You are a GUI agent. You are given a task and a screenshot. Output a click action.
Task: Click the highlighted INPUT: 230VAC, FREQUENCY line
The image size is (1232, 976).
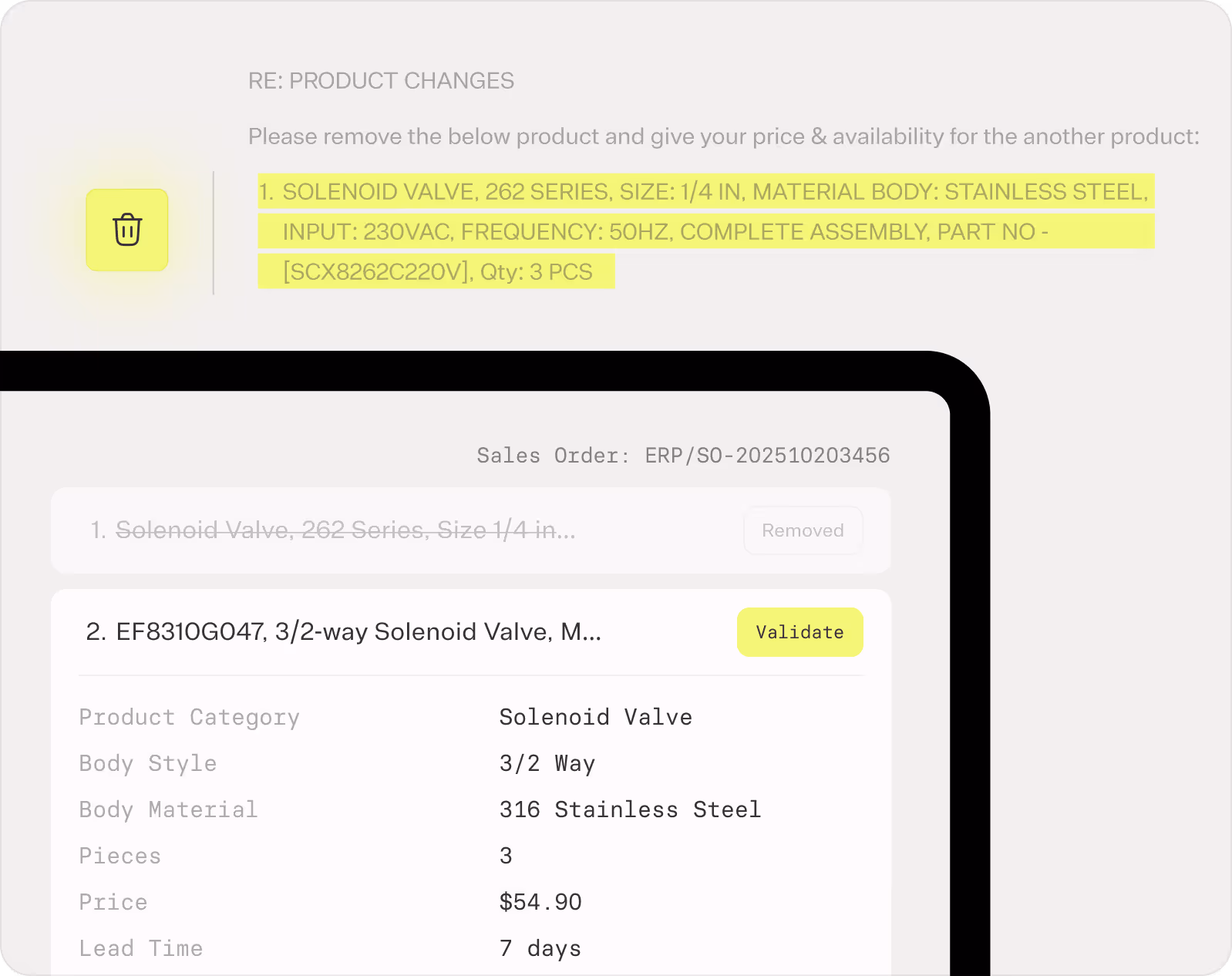pyautogui.click(x=705, y=231)
